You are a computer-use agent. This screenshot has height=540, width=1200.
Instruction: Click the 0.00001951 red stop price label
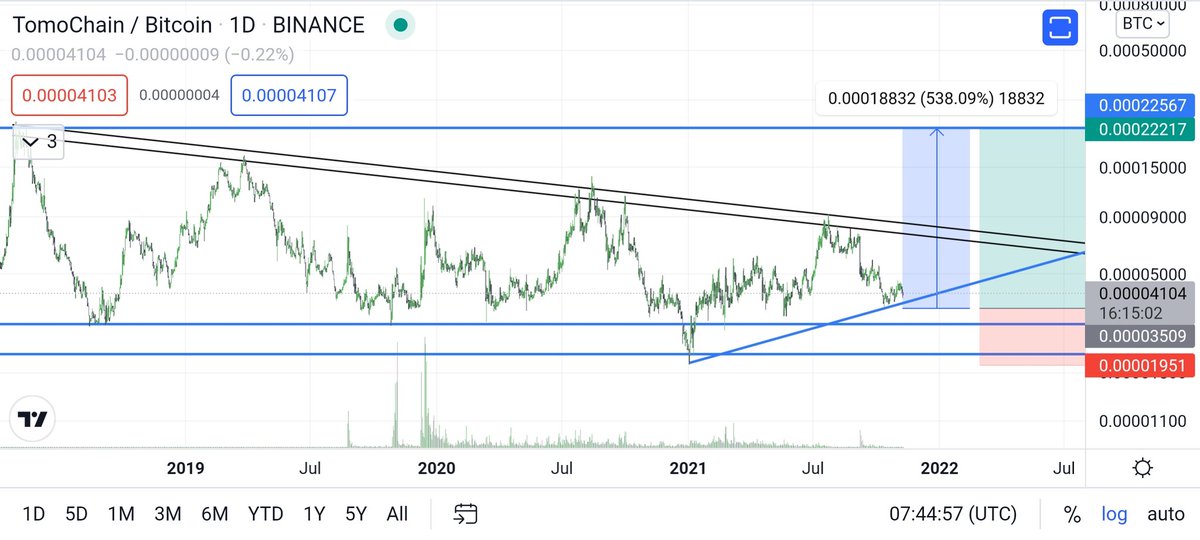(x=1141, y=366)
